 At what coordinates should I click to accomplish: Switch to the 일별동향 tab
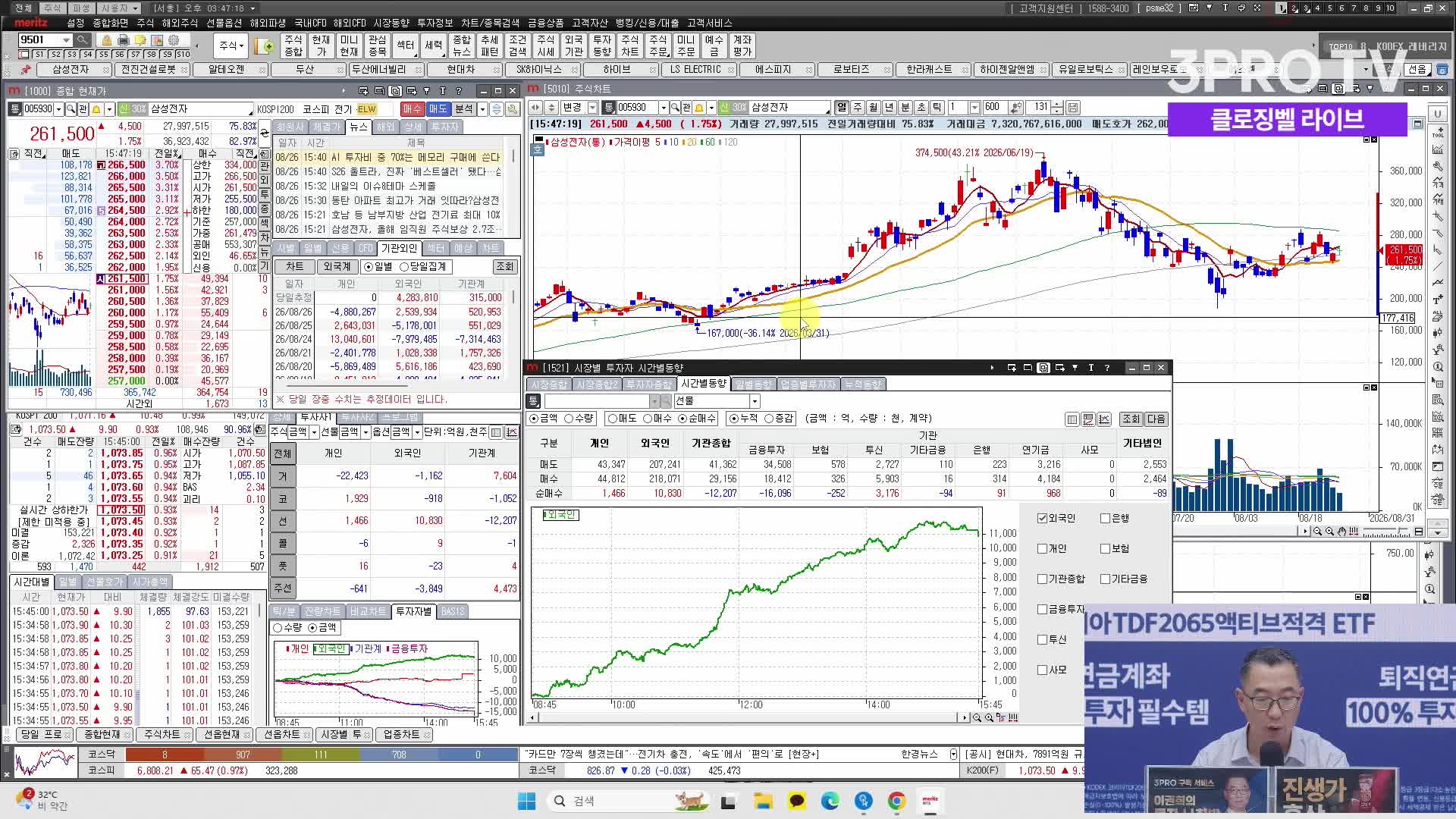click(x=753, y=384)
